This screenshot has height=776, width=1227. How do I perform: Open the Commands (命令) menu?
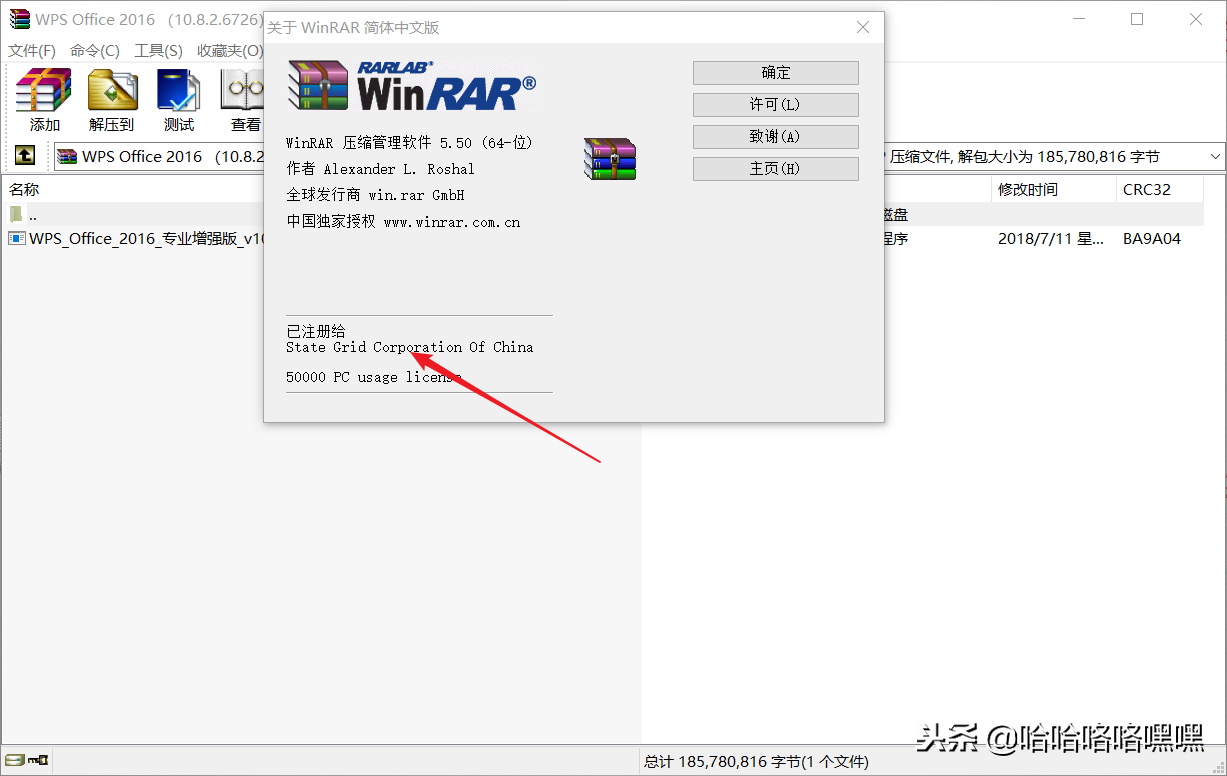click(x=94, y=50)
